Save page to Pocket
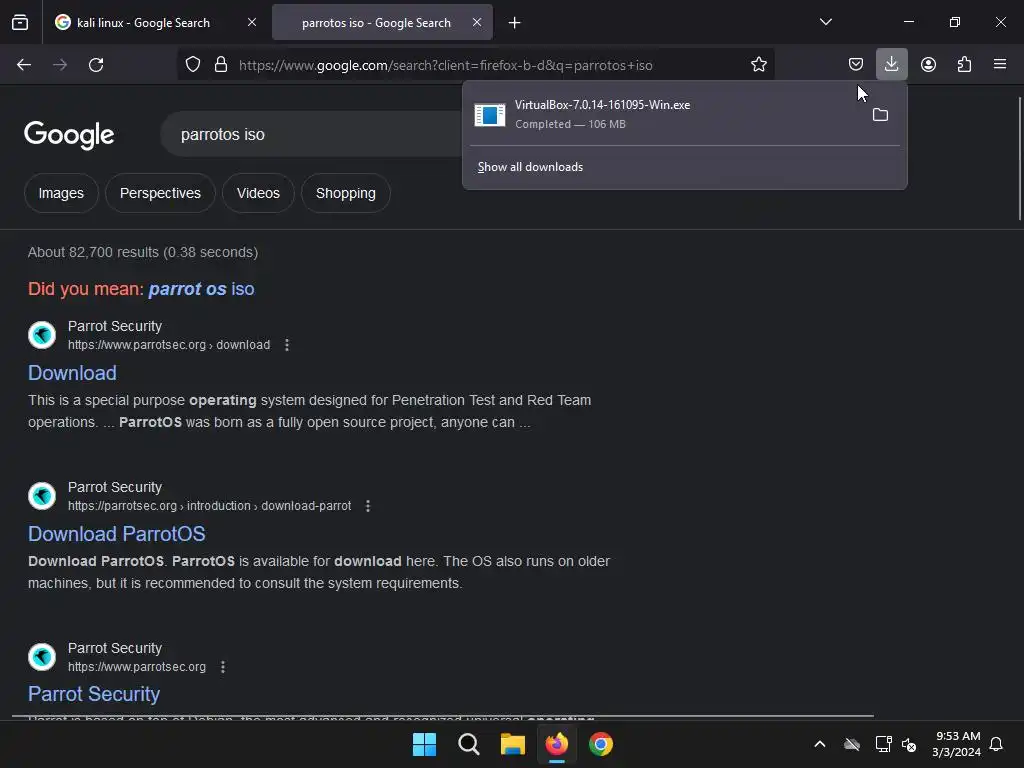Screen dimensions: 1024x768 (856, 65)
